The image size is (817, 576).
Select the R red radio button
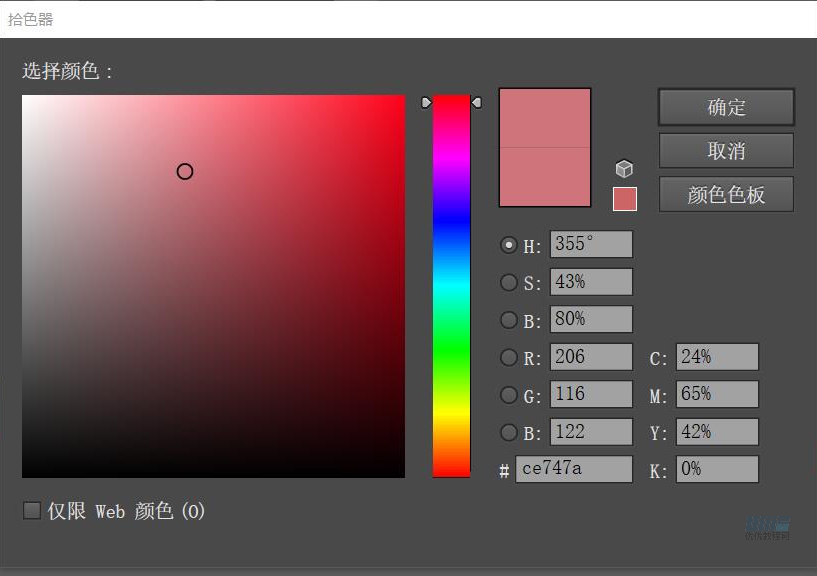(509, 358)
